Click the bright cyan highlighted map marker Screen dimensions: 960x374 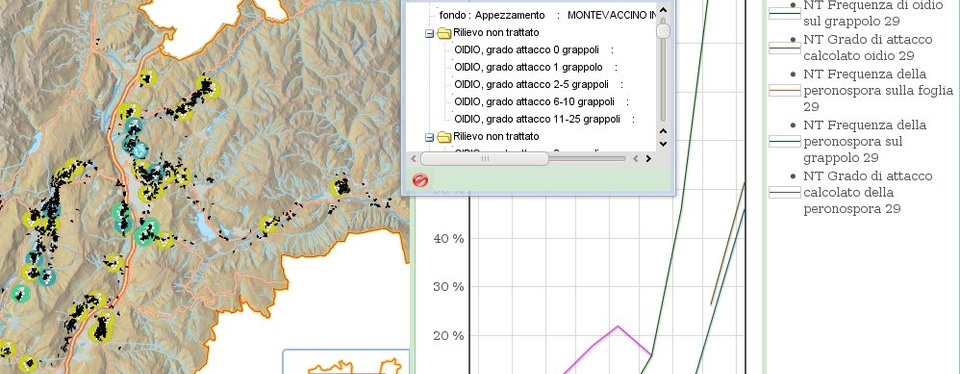click(x=140, y=149)
